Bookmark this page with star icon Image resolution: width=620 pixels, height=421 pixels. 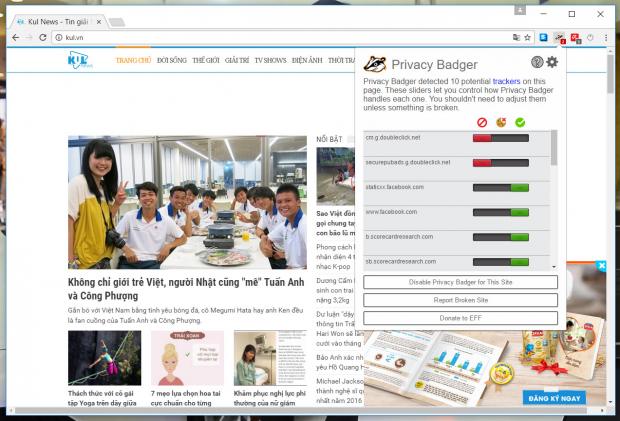(x=526, y=37)
